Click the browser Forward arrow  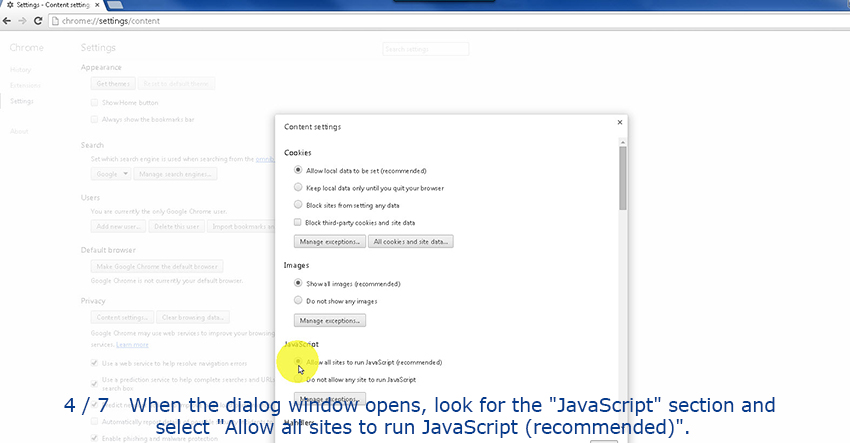click(22, 21)
